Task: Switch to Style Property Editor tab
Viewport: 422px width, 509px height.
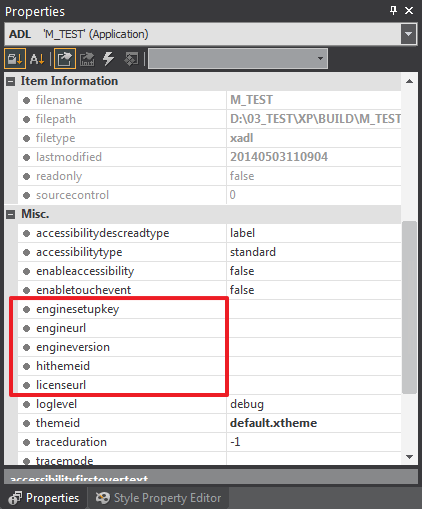Action: pyautogui.click(x=158, y=498)
